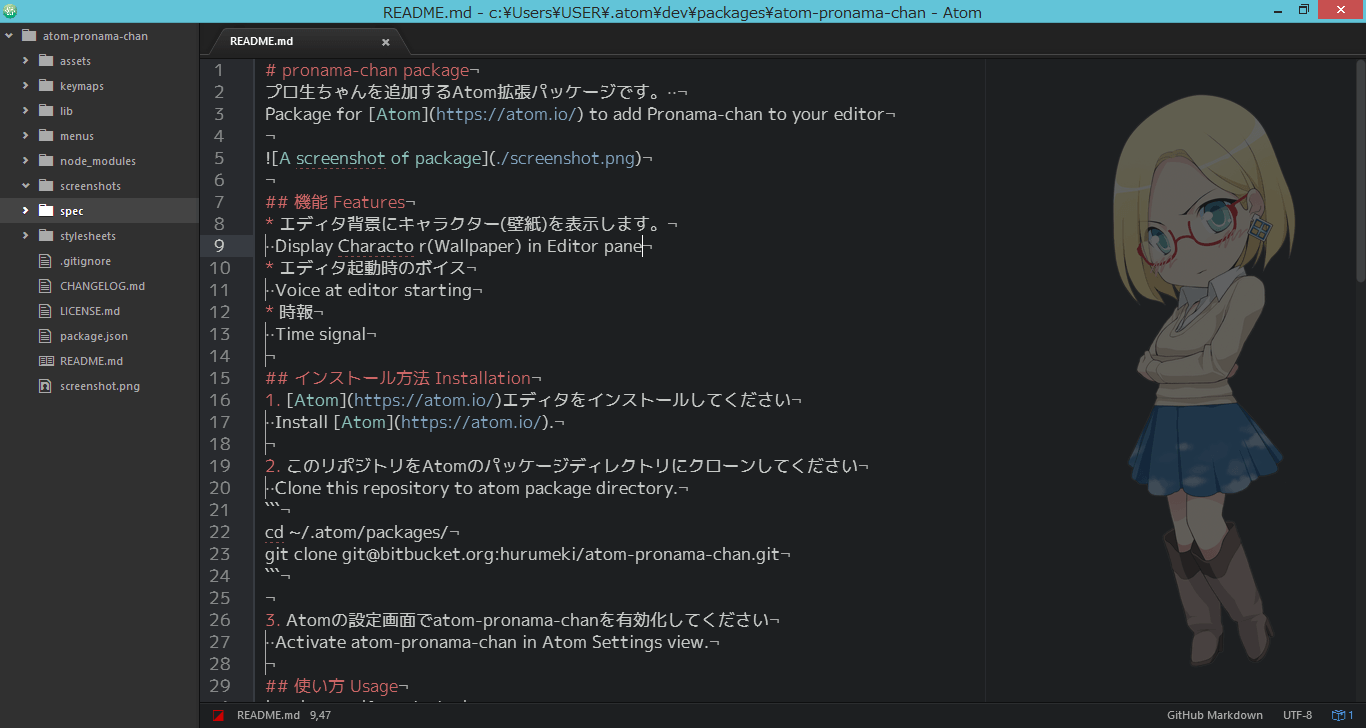
Task: Click 'cd ~/.atom/packages/' text on line 22
Action: pos(358,532)
